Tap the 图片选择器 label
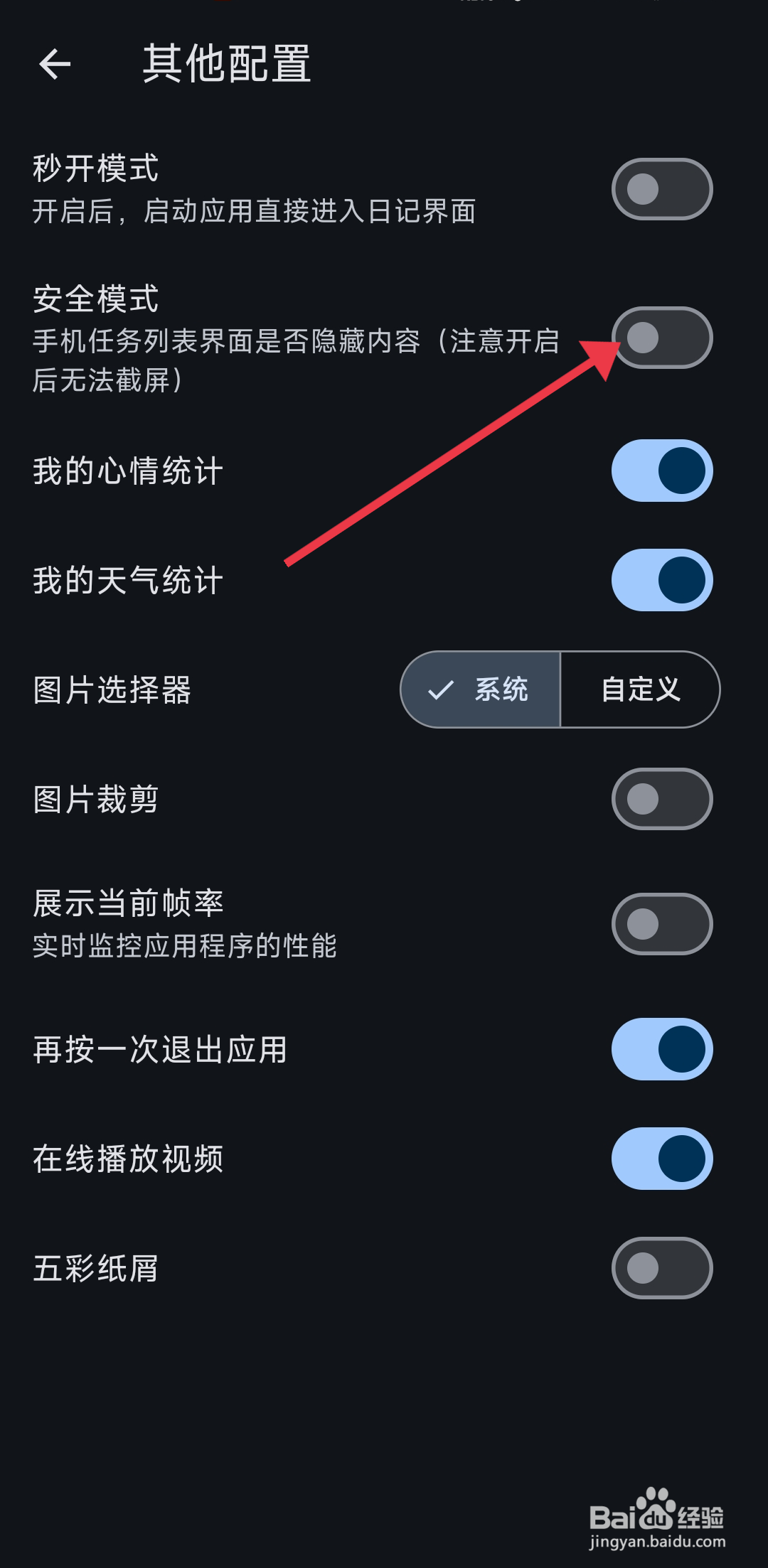768x1568 pixels. [112, 689]
